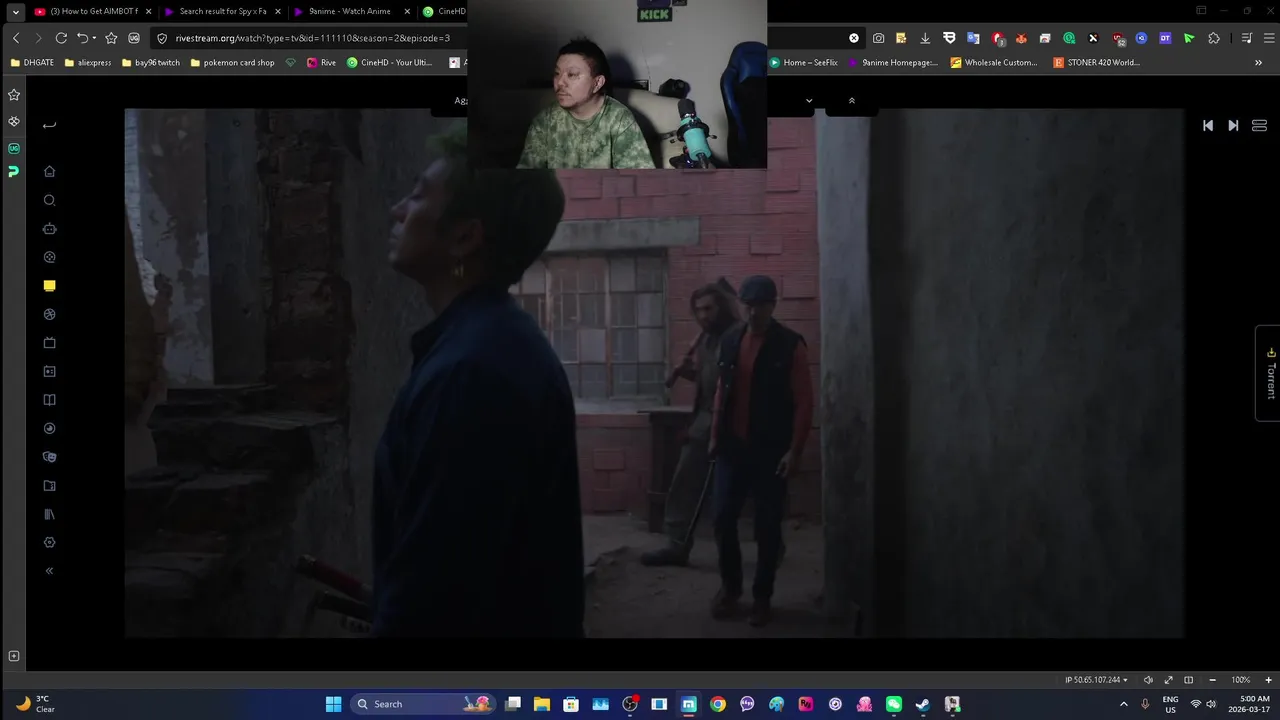Take a page screenshot with the camera icon

coord(878,38)
